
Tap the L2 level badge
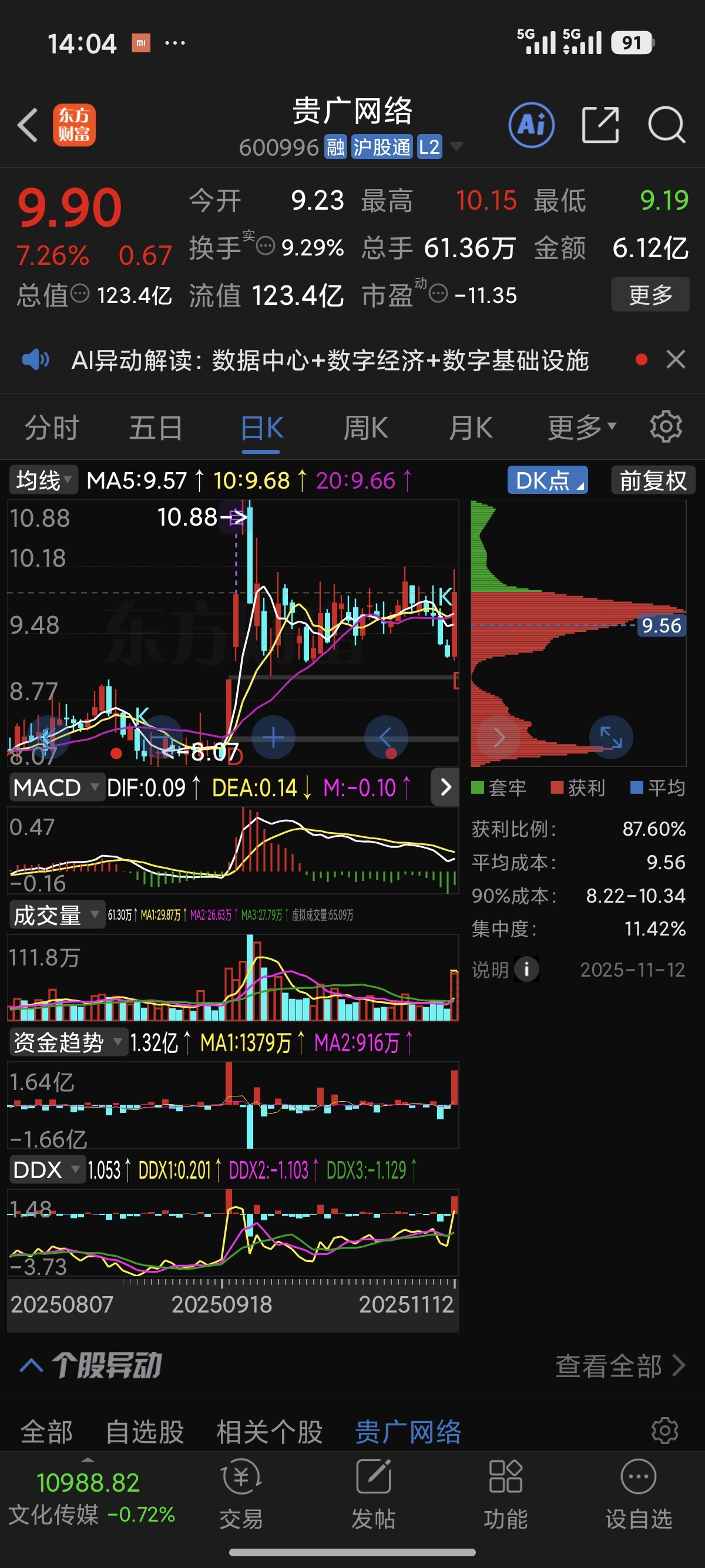click(x=429, y=147)
